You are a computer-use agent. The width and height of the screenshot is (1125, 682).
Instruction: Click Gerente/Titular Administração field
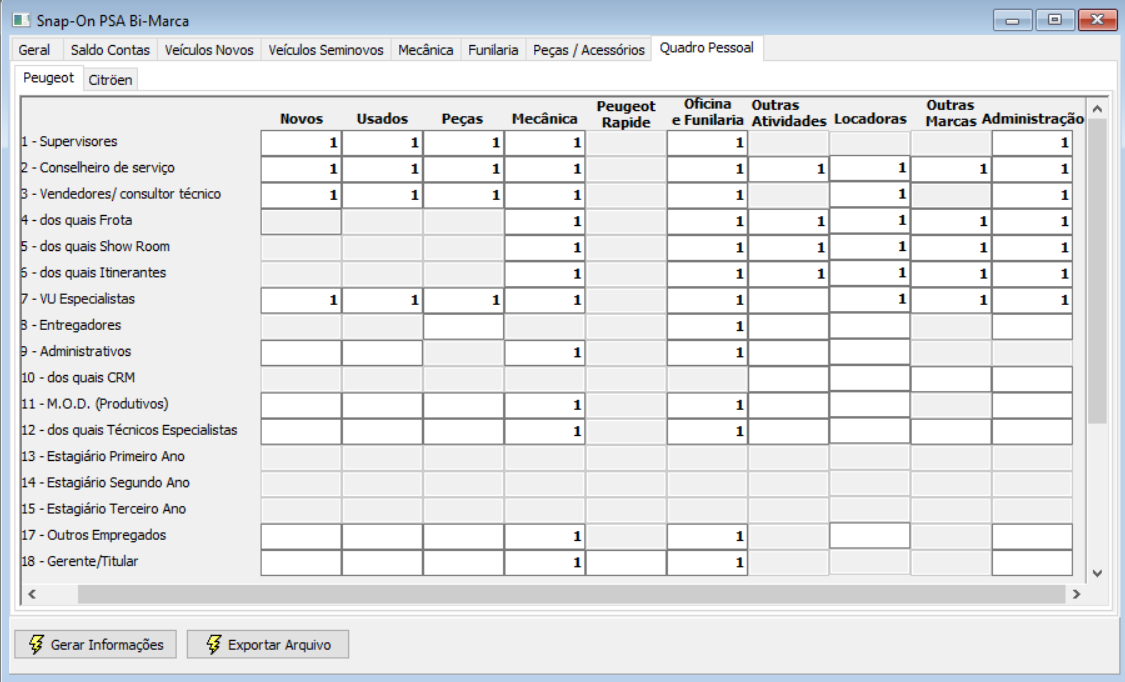click(1032, 563)
